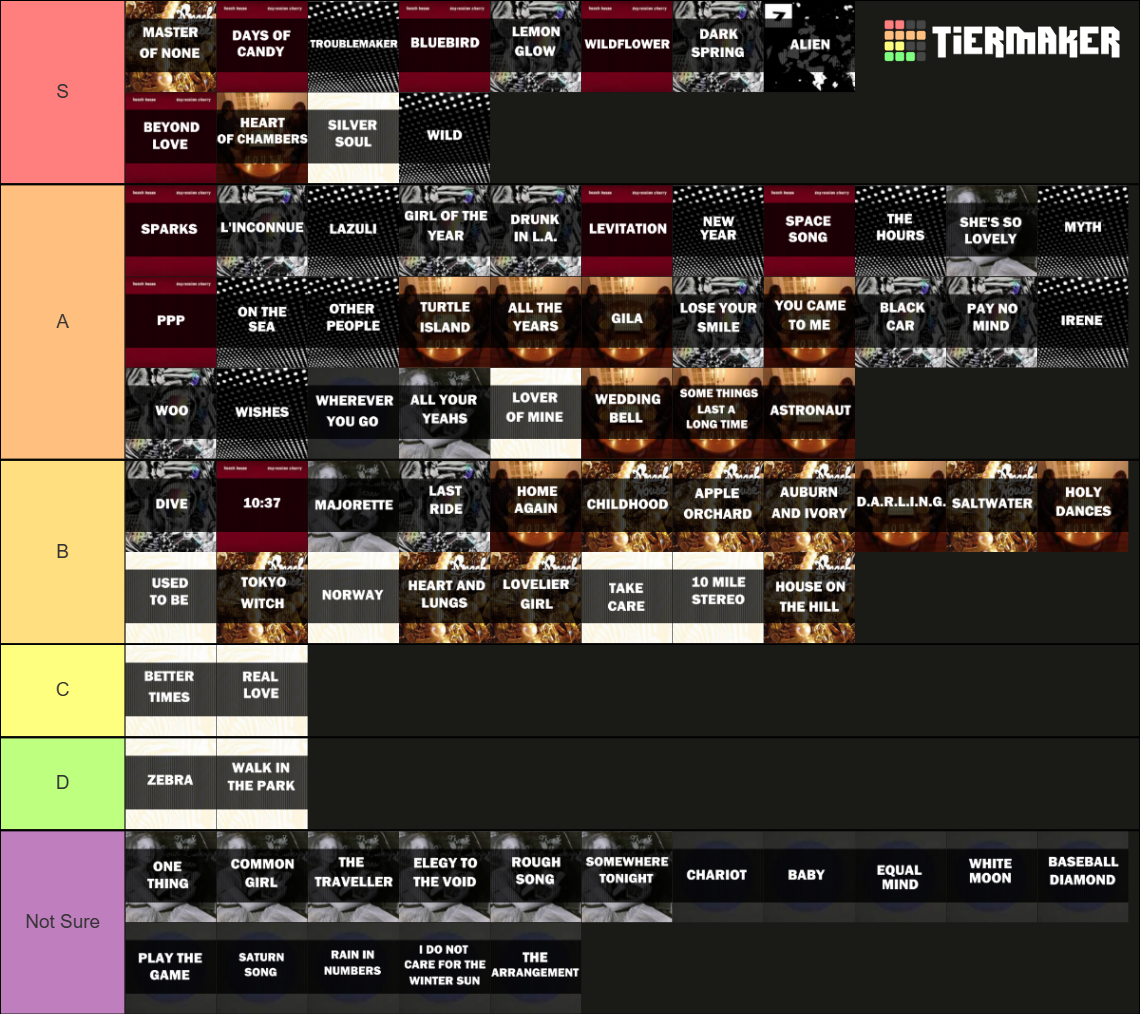The height and width of the screenshot is (1014, 1140).
Task: Choose the D.A.R.L.I.N.G. tile
Action: (901, 506)
